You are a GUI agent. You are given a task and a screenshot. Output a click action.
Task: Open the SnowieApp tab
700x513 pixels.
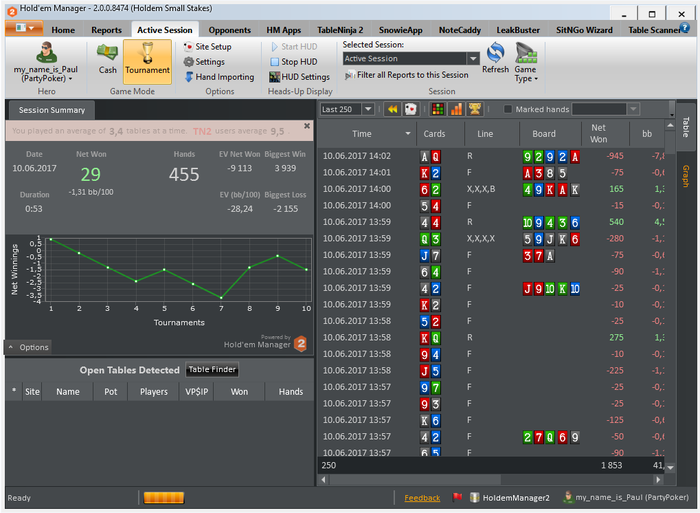[400, 30]
